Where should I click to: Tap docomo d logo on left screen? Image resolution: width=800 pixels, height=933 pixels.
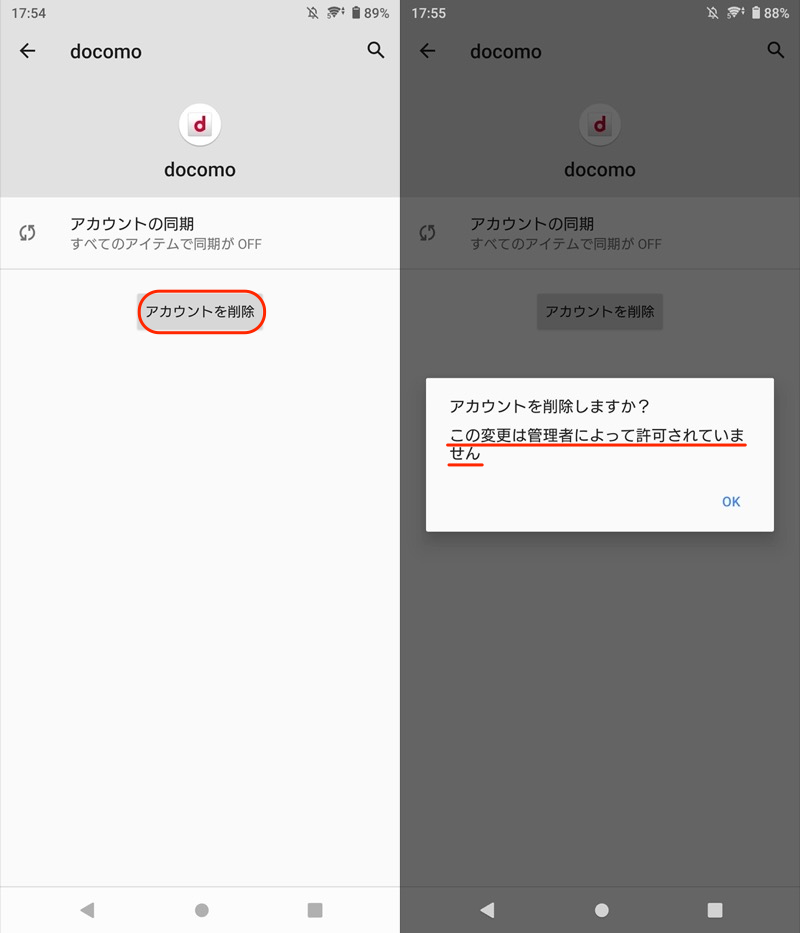click(x=200, y=124)
